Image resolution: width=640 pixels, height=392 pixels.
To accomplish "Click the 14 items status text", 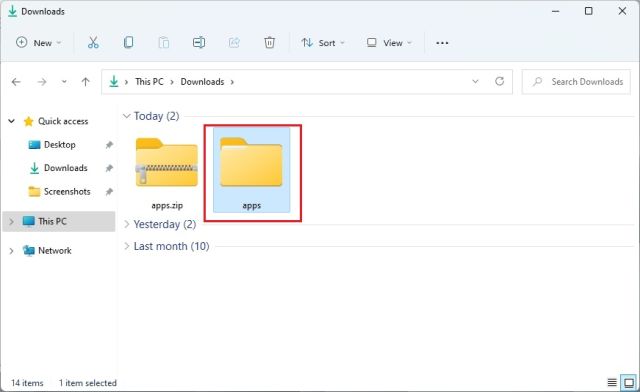I will [x=27, y=383].
